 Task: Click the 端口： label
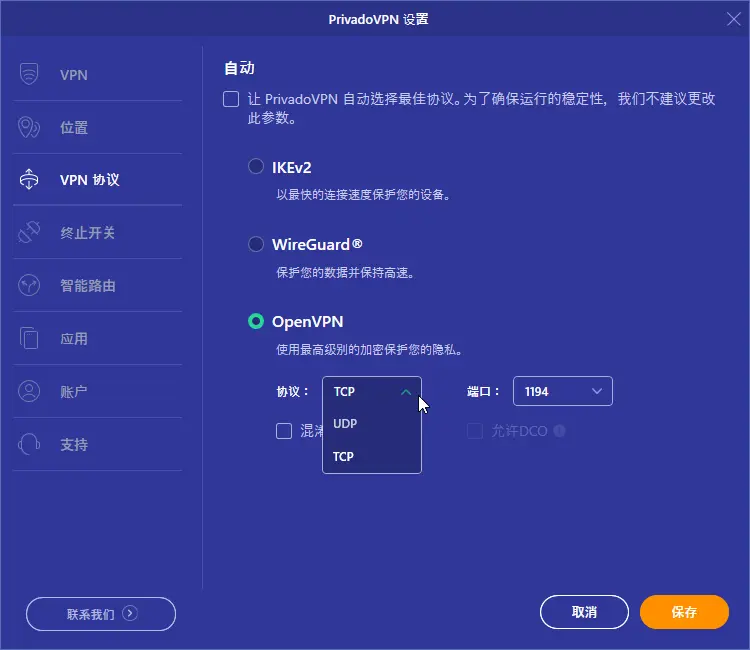point(483,392)
